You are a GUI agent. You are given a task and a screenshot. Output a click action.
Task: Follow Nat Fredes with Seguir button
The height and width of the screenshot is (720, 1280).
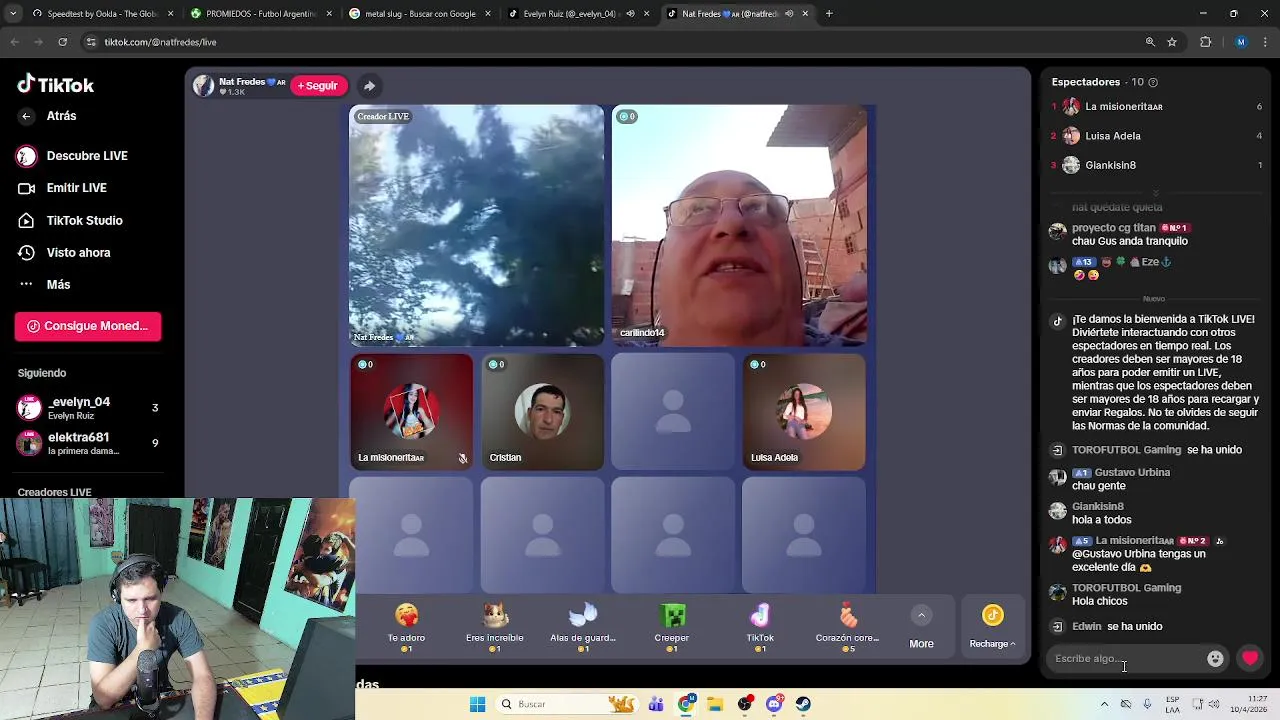pyautogui.click(x=318, y=86)
